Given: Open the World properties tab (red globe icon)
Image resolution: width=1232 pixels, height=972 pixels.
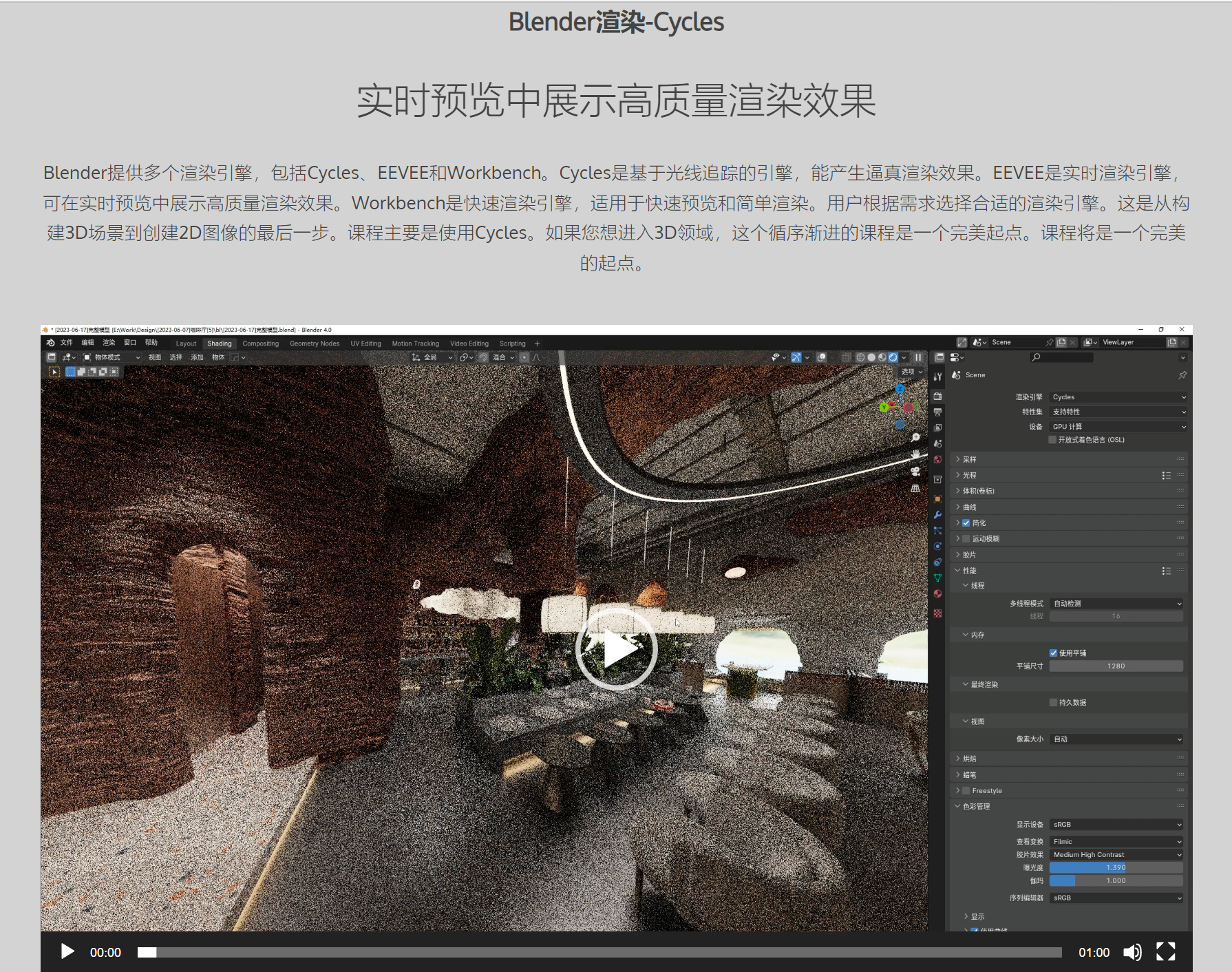Looking at the screenshot, I should (937, 459).
